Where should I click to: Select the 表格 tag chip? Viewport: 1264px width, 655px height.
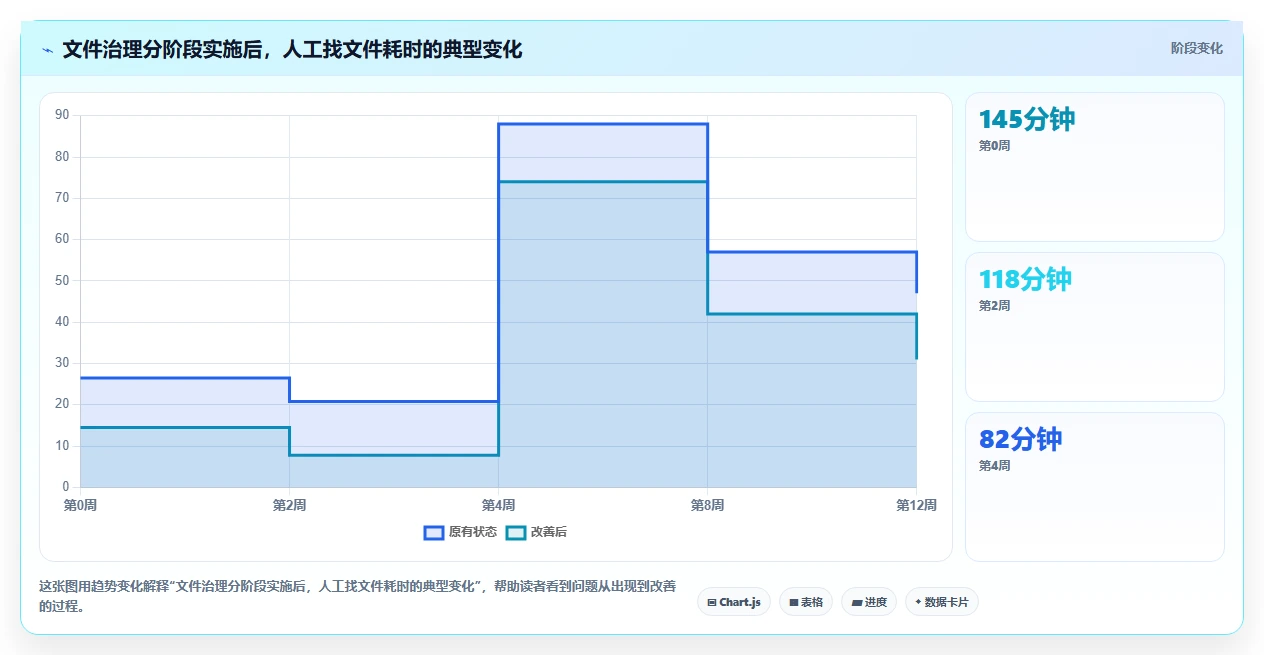pyautogui.click(x=806, y=602)
